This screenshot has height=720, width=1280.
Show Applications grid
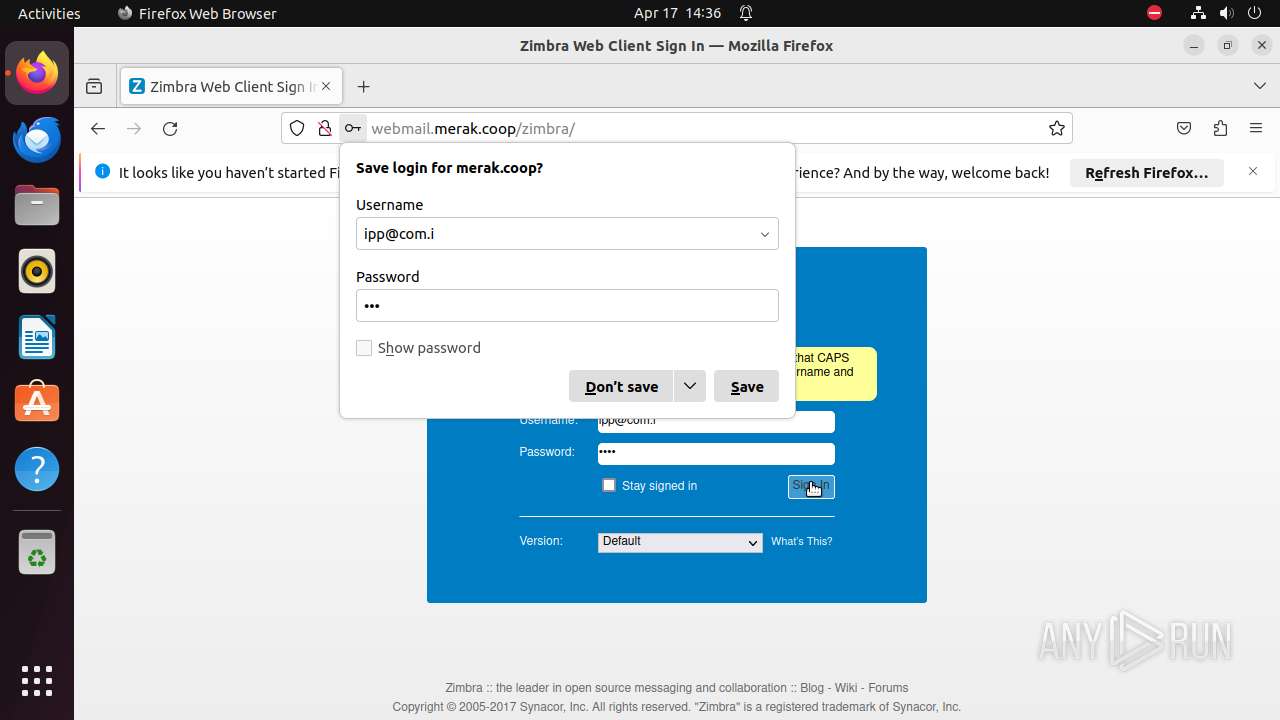37,681
